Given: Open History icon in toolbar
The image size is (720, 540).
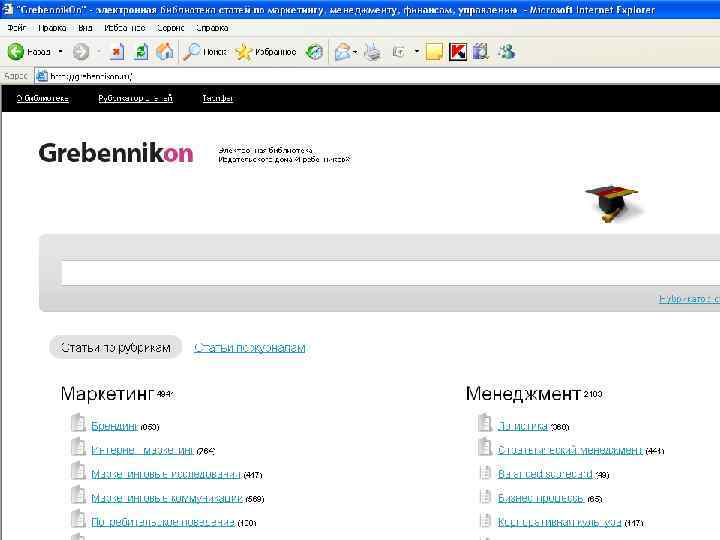Looking at the screenshot, I should click(315, 52).
